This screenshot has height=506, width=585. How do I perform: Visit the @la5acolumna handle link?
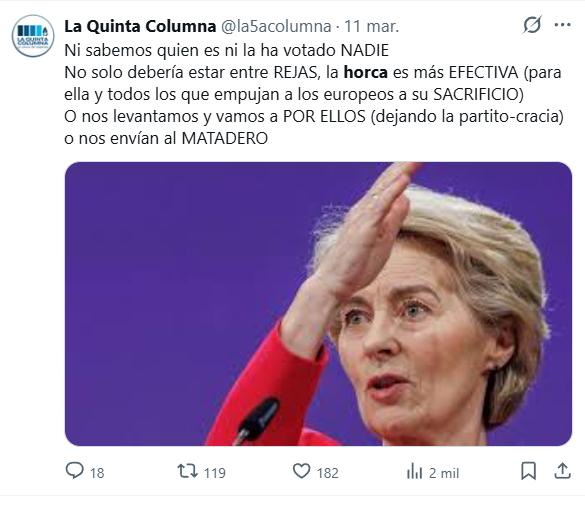276,26
